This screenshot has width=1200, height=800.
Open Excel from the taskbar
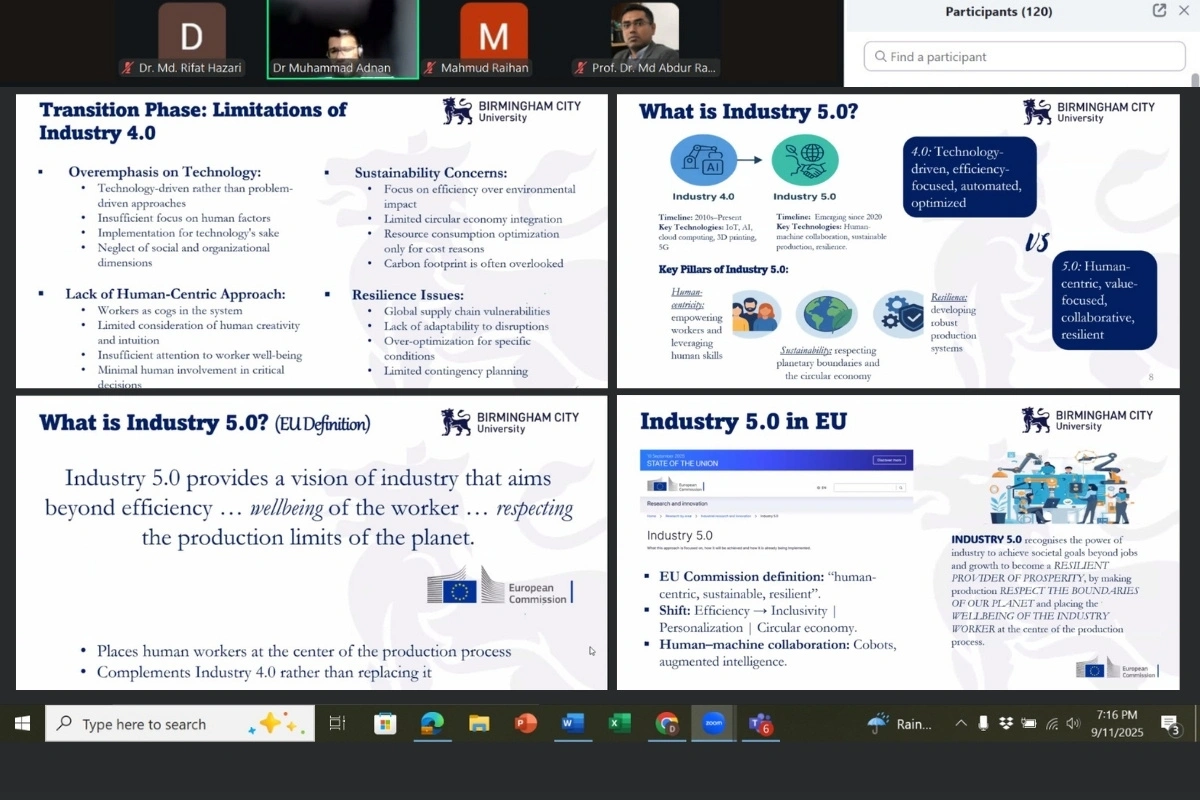tap(619, 723)
